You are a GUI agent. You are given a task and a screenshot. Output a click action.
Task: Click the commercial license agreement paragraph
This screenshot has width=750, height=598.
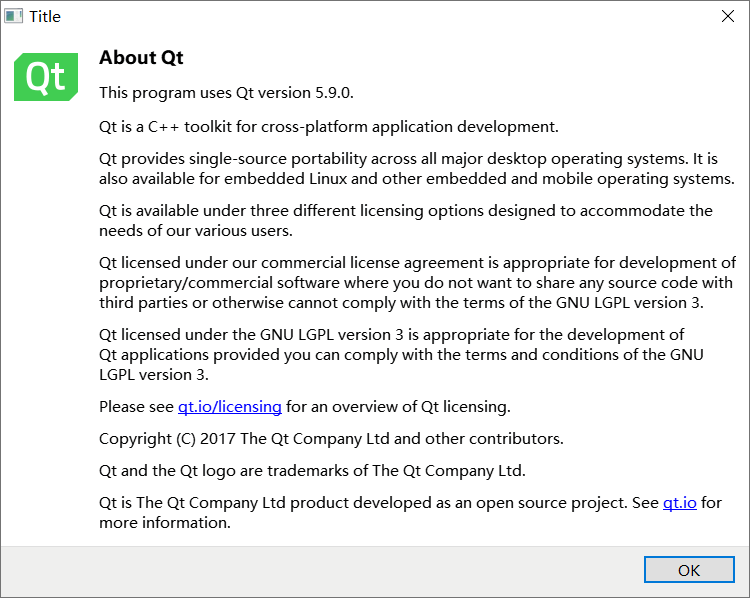pos(418,283)
